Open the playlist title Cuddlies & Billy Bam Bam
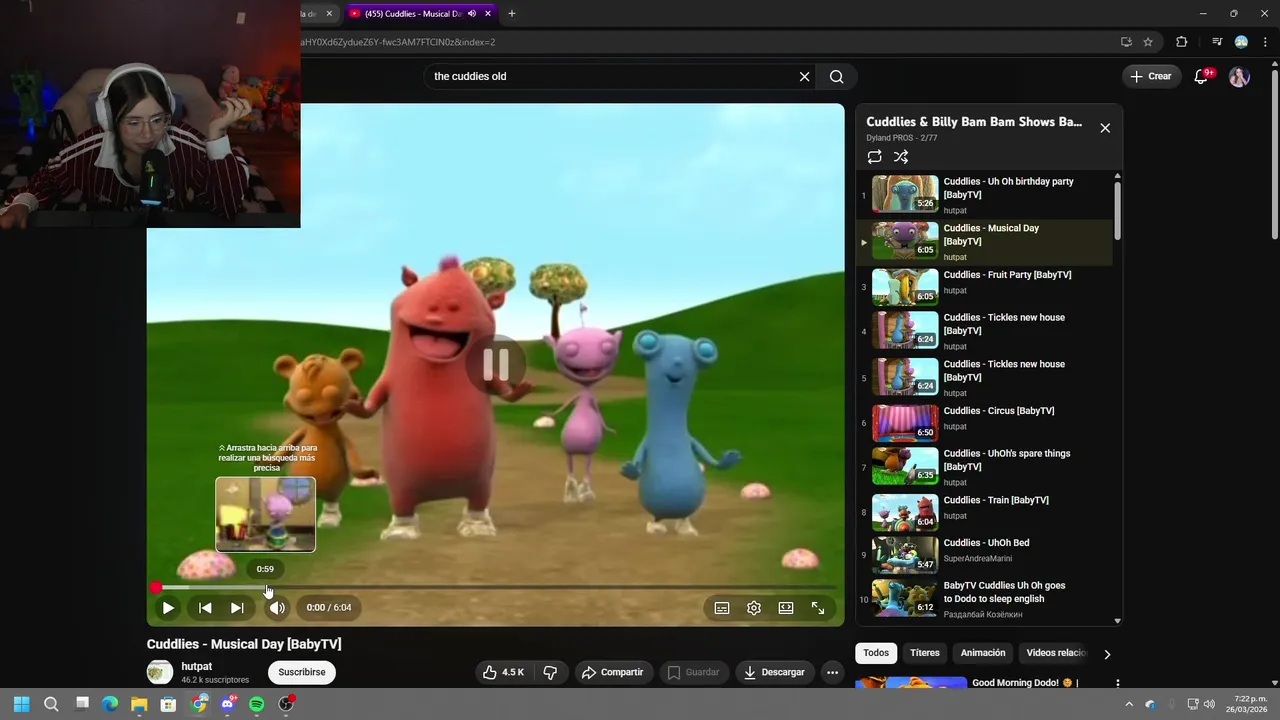 click(x=974, y=122)
